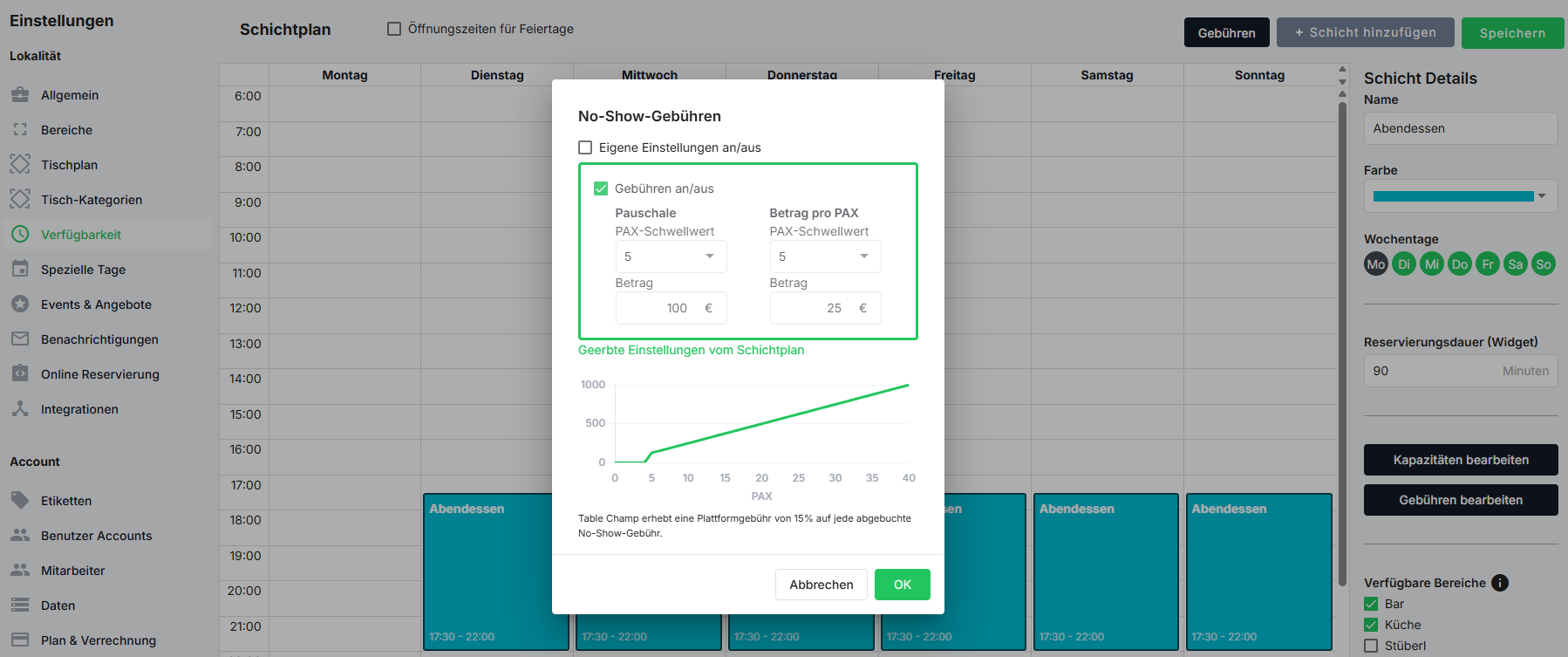
Task: Open Pauschale PAX-Schwellwert dropdown
Action: [x=671, y=257]
